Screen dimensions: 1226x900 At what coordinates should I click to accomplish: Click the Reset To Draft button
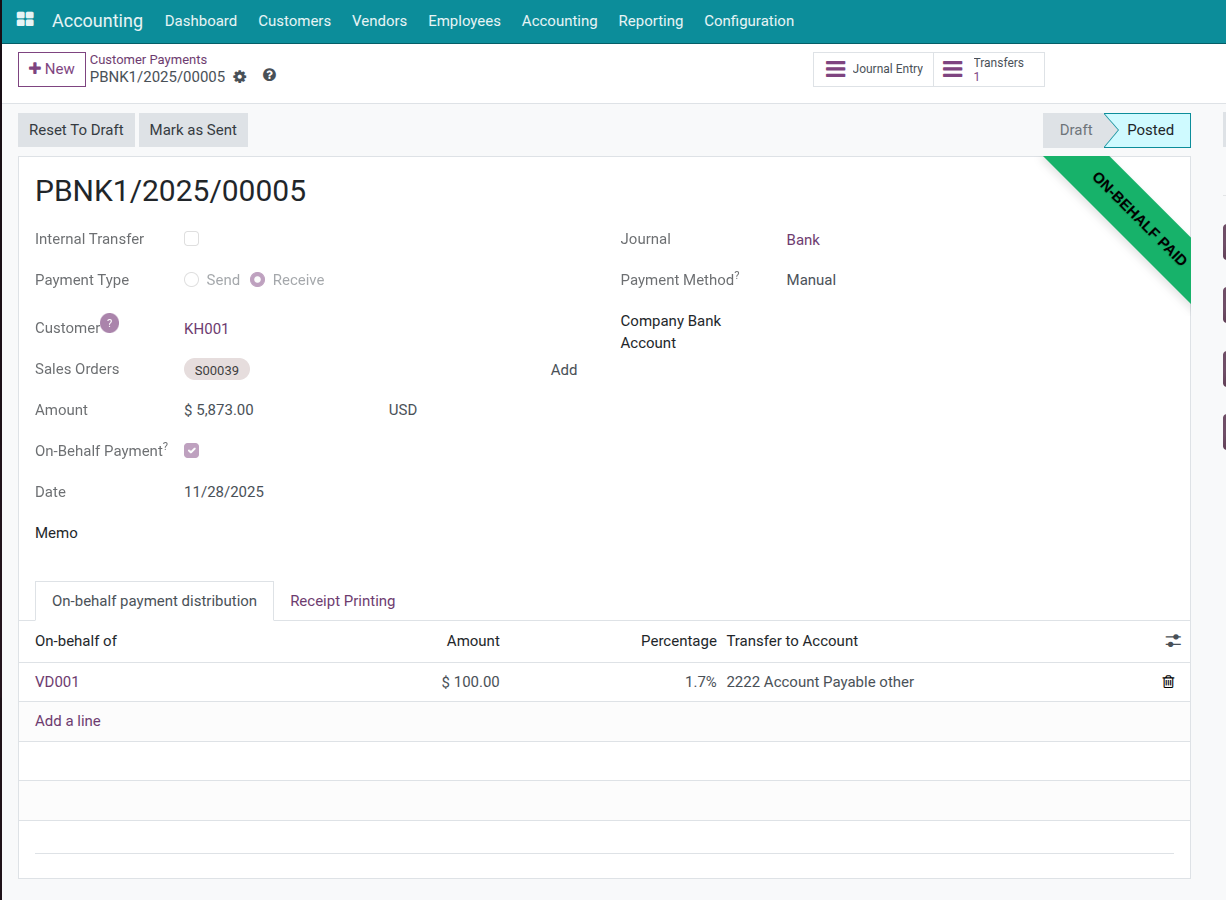[76, 130]
